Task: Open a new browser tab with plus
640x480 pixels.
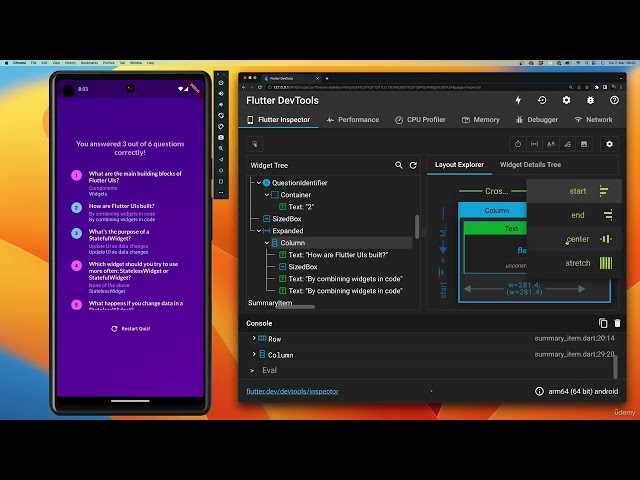Action: point(327,78)
